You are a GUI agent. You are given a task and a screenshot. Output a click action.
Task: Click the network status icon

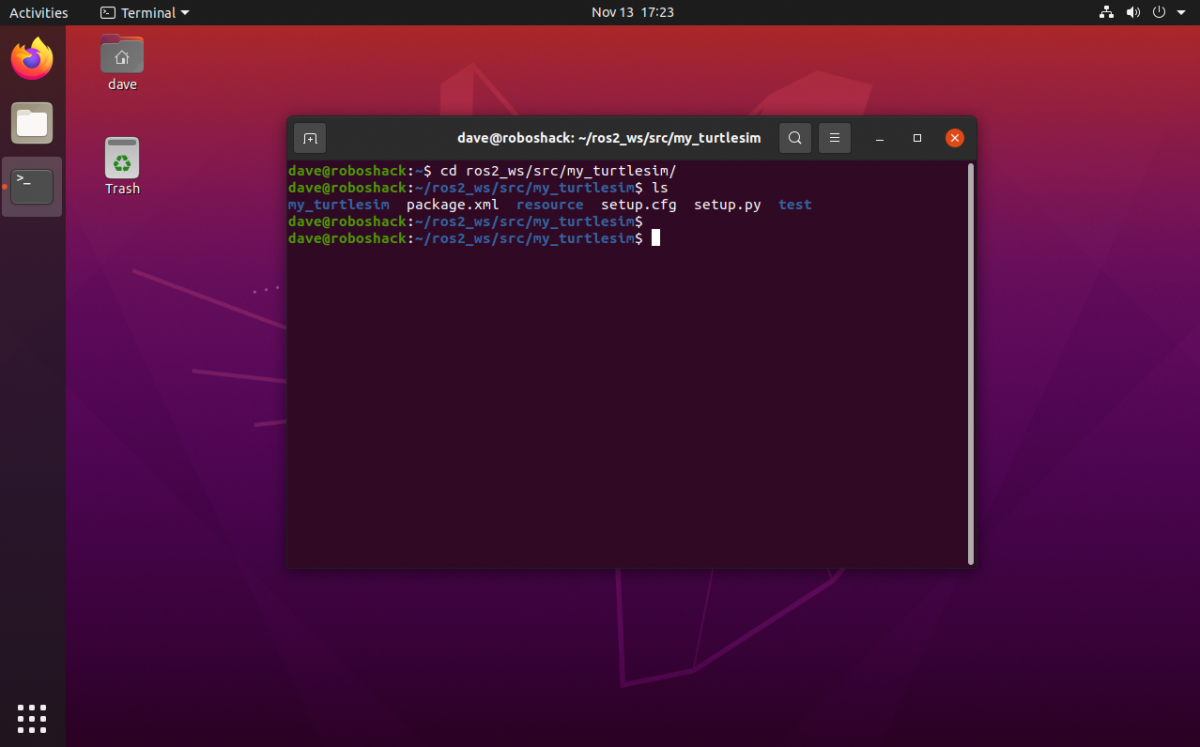pyautogui.click(x=1106, y=12)
